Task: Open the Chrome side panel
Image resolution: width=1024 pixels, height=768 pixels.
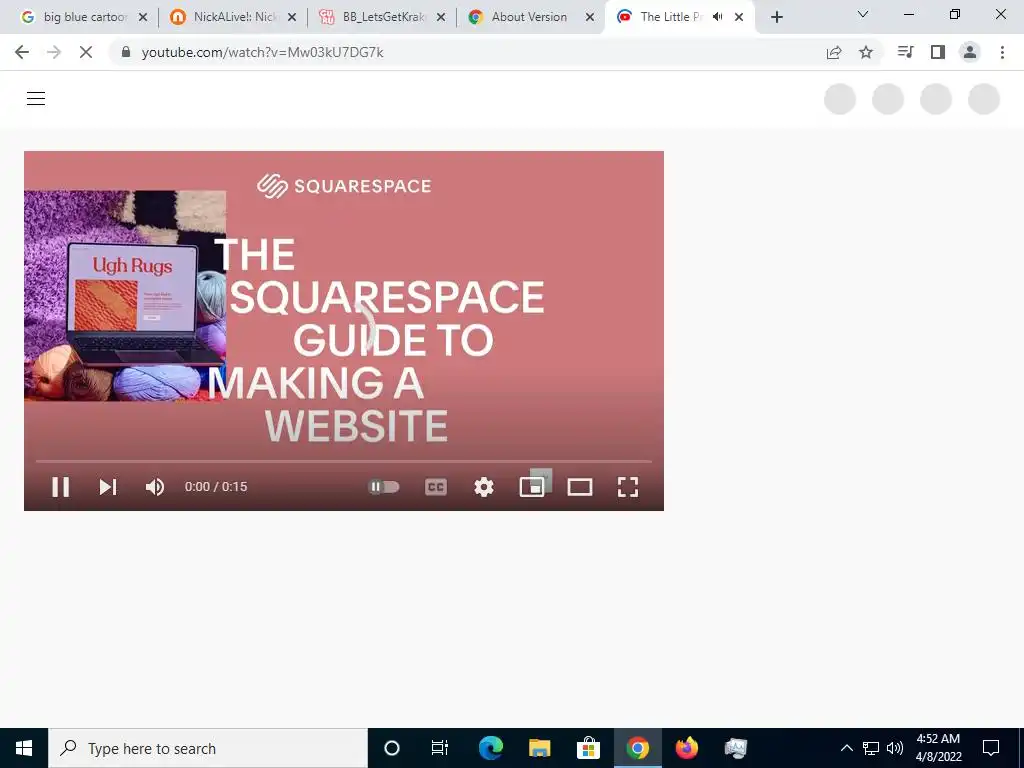Action: tap(938, 52)
